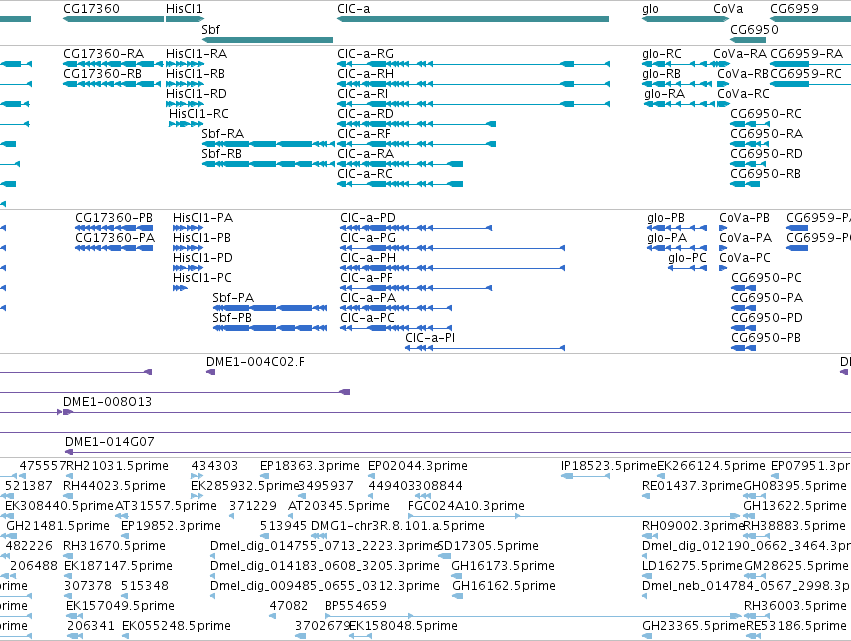Click the EP02044.3prime EST label
851x641 pixels.
417,466
